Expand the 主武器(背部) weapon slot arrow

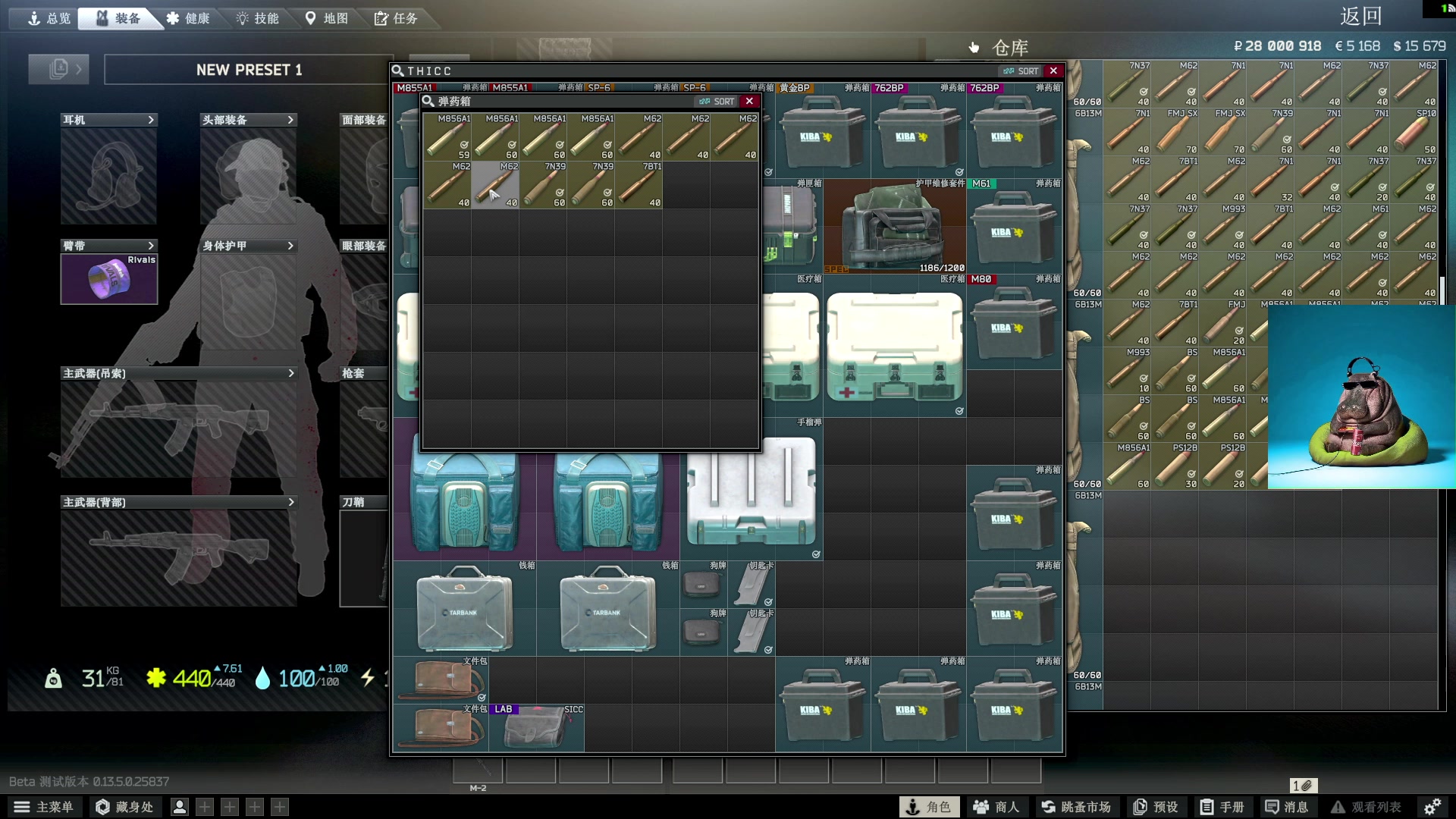click(290, 502)
